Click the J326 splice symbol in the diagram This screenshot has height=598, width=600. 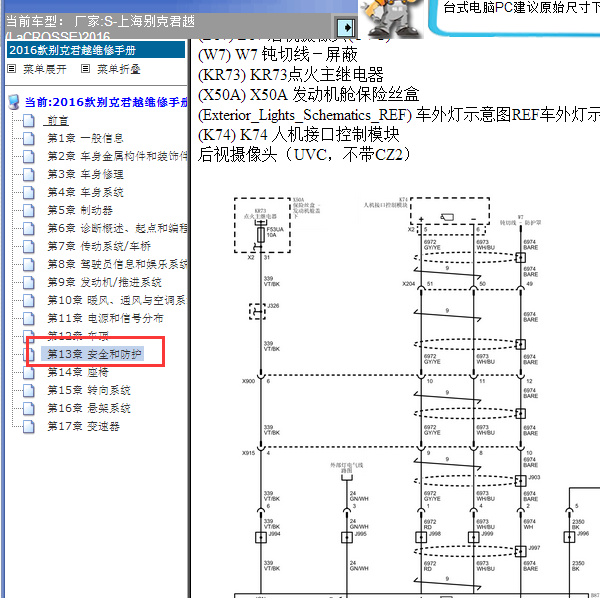point(258,311)
